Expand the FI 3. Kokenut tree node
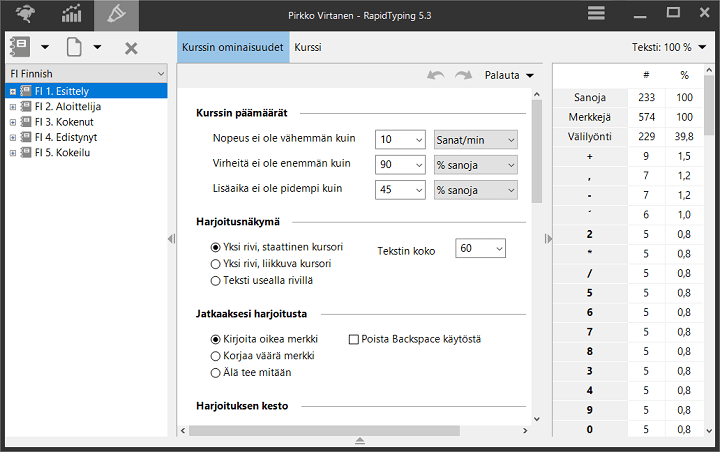The width and height of the screenshot is (720, 452). (x=13, y=122)
